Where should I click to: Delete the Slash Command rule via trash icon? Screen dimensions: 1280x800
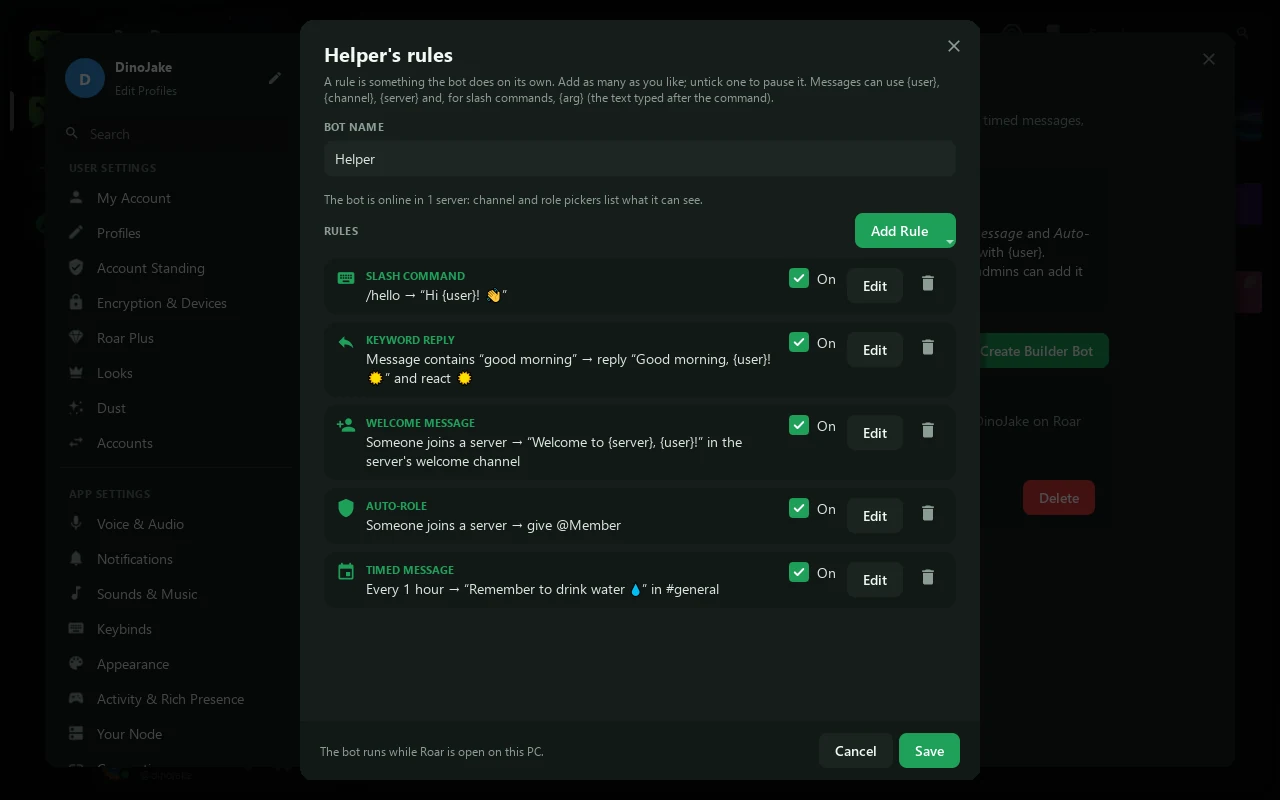click(928, 284)
